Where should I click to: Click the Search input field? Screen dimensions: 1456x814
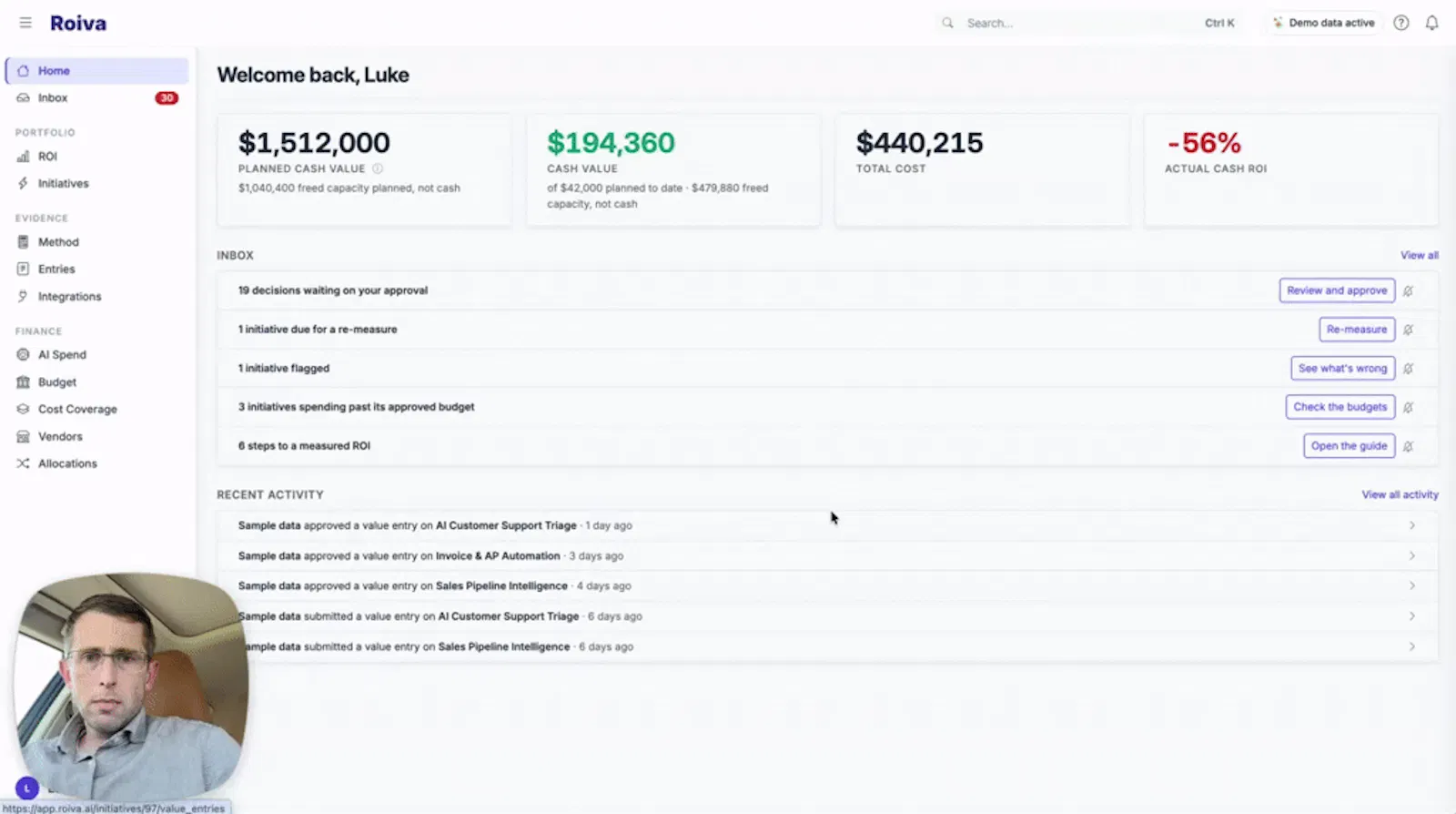1088,23
